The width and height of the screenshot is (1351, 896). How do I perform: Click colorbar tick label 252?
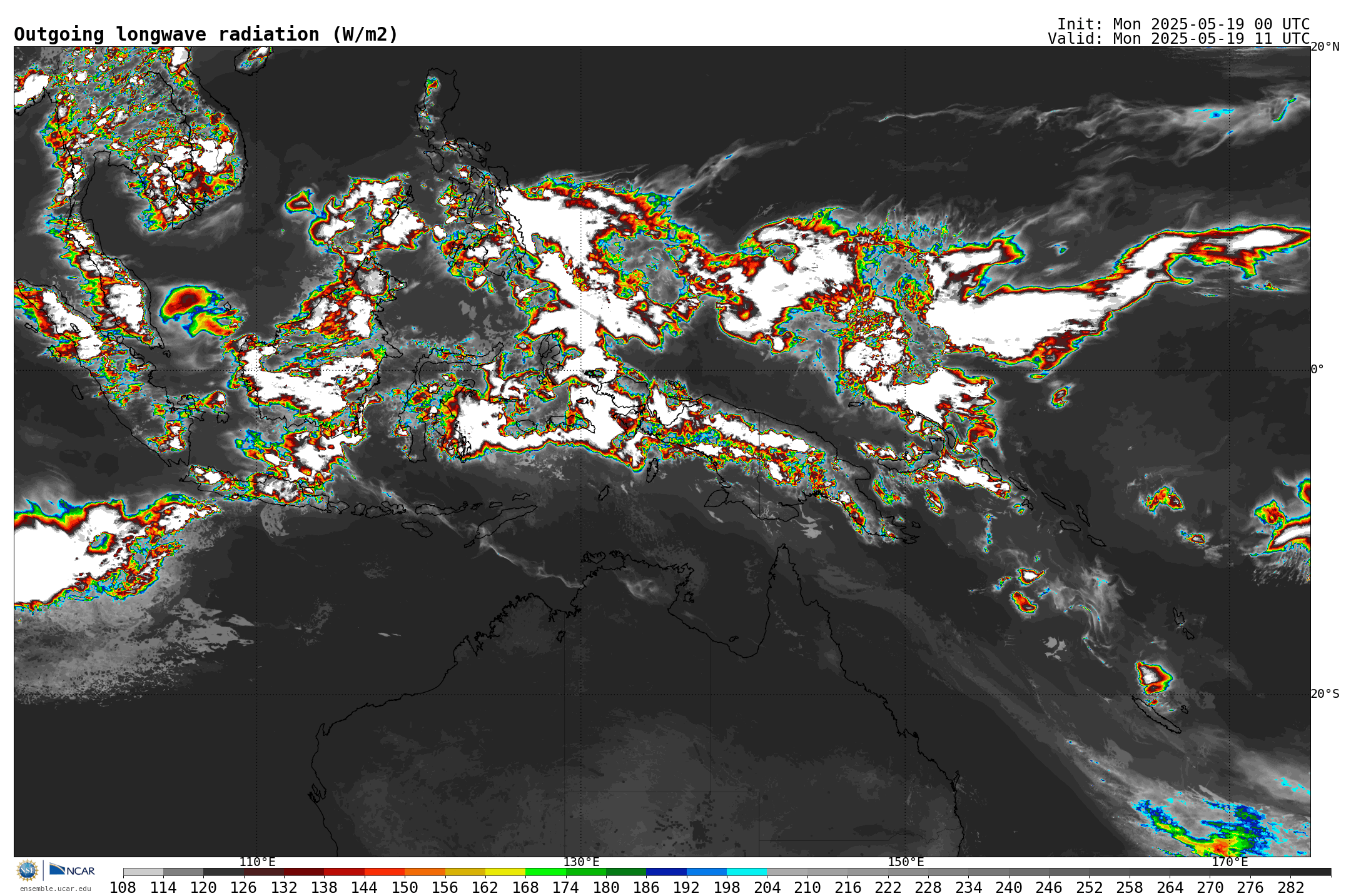1089,888
